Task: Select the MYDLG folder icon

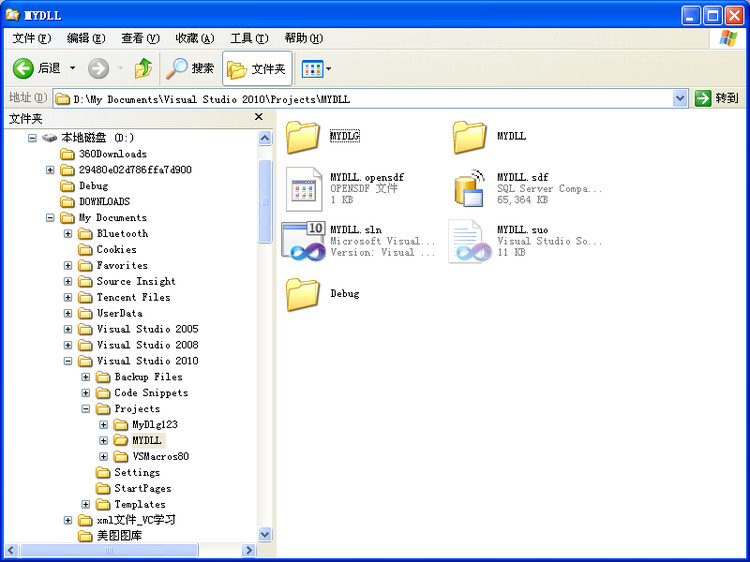Action: [x=303, y=137]
